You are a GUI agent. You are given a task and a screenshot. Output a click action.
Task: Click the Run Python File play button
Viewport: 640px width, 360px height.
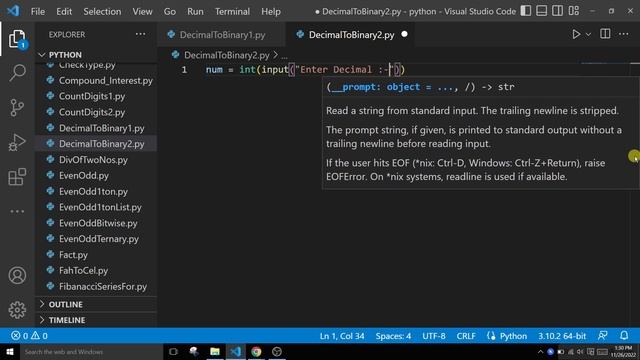(x=576, y=34)
